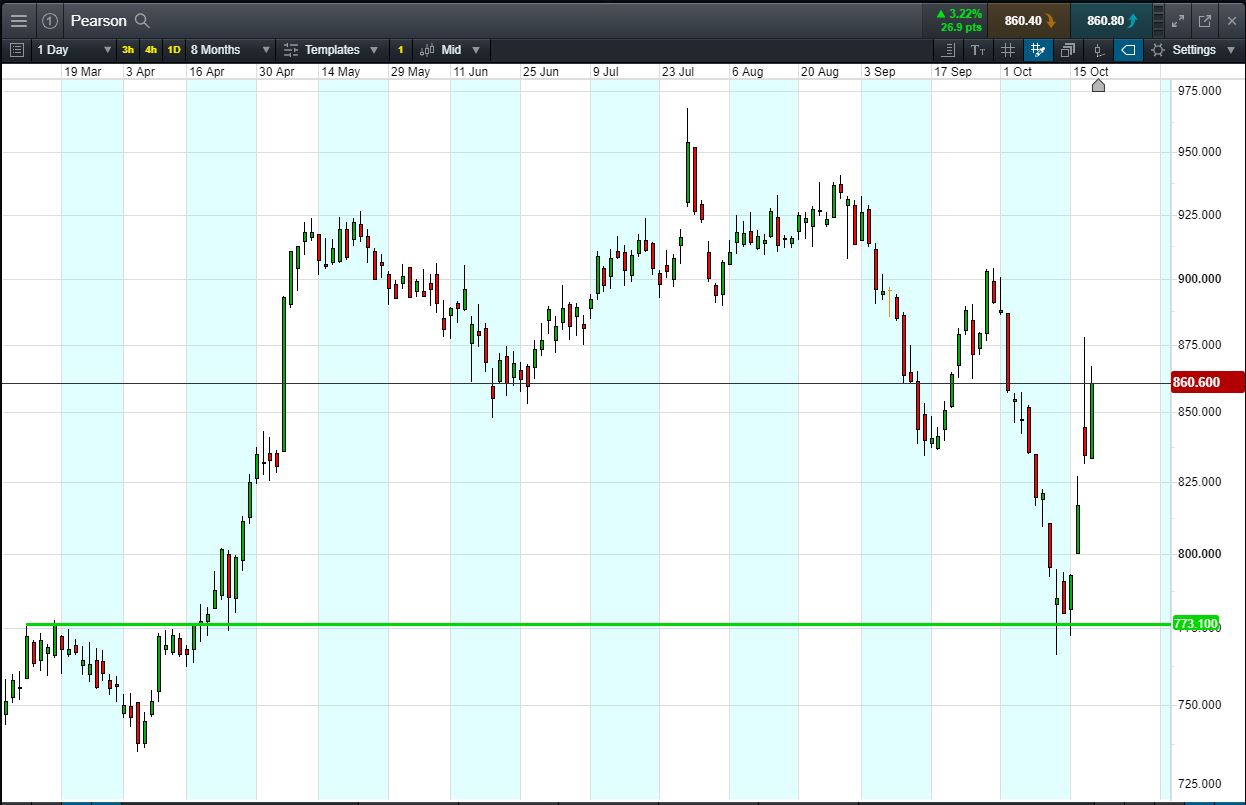Toggle the drawing tools grid pencil icon
1246x805 pixels.
(x=1038, y=49)
